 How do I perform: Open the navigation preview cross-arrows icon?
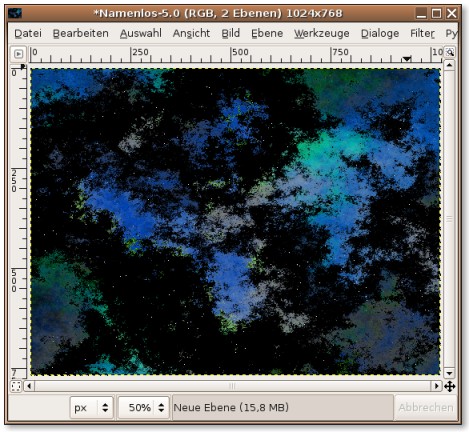coord(450,387)
